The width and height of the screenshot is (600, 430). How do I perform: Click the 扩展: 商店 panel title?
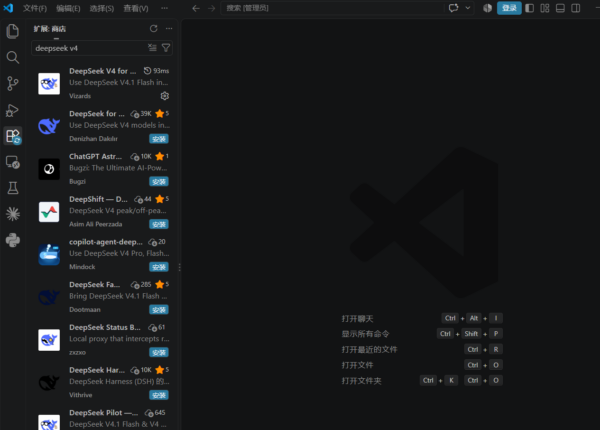click(x=50, y=29)
